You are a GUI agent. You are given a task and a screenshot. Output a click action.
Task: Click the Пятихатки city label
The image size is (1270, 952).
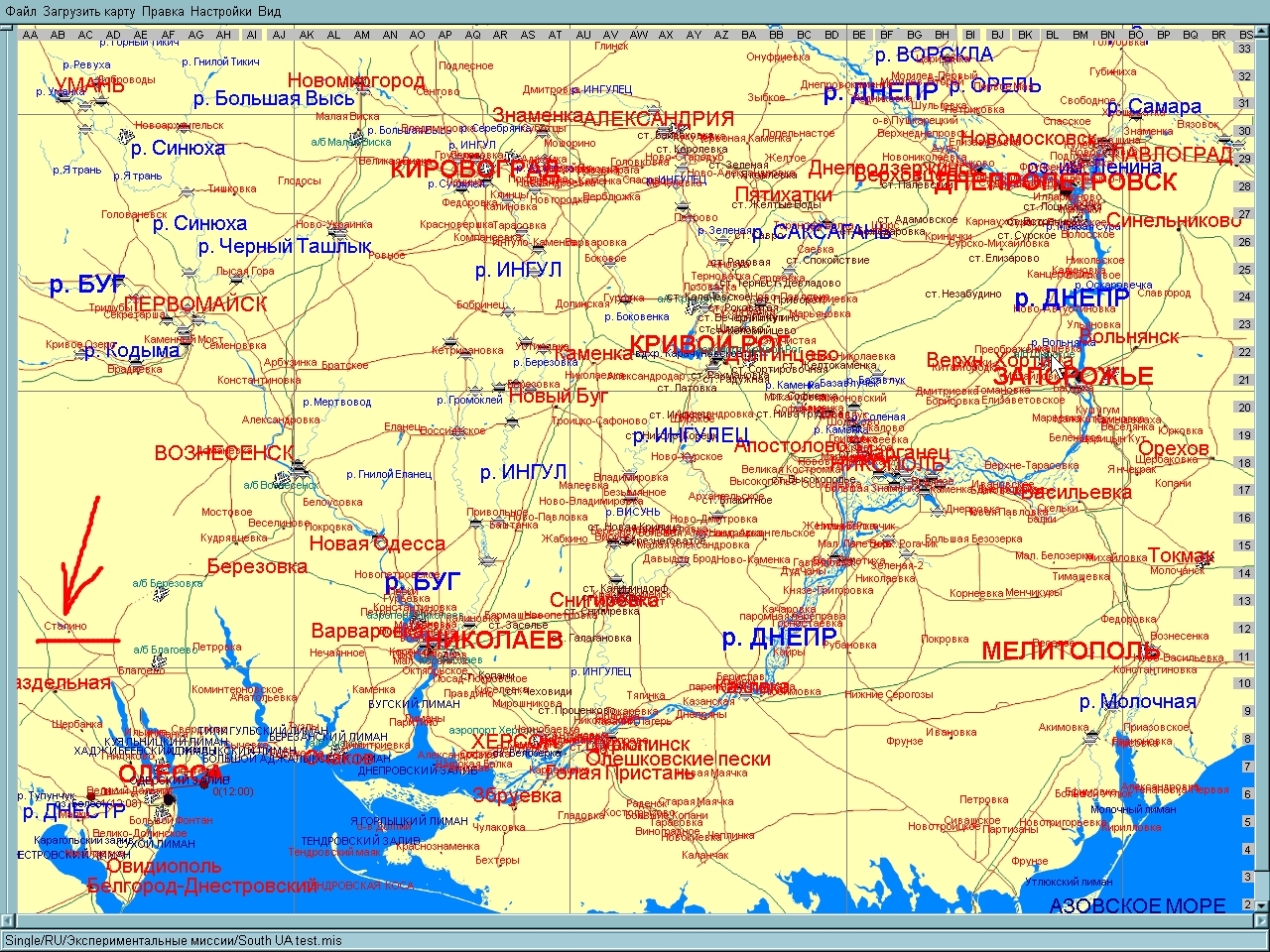click(x=784, y=193)
